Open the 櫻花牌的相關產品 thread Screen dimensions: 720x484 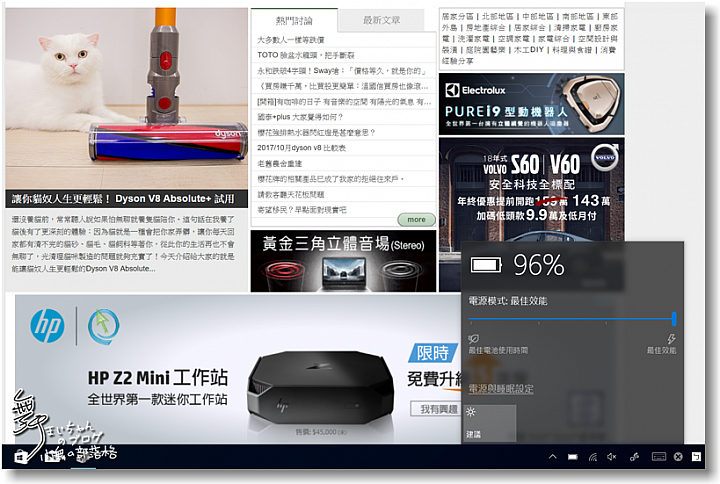pyautogui.click(x=331, y=179)
